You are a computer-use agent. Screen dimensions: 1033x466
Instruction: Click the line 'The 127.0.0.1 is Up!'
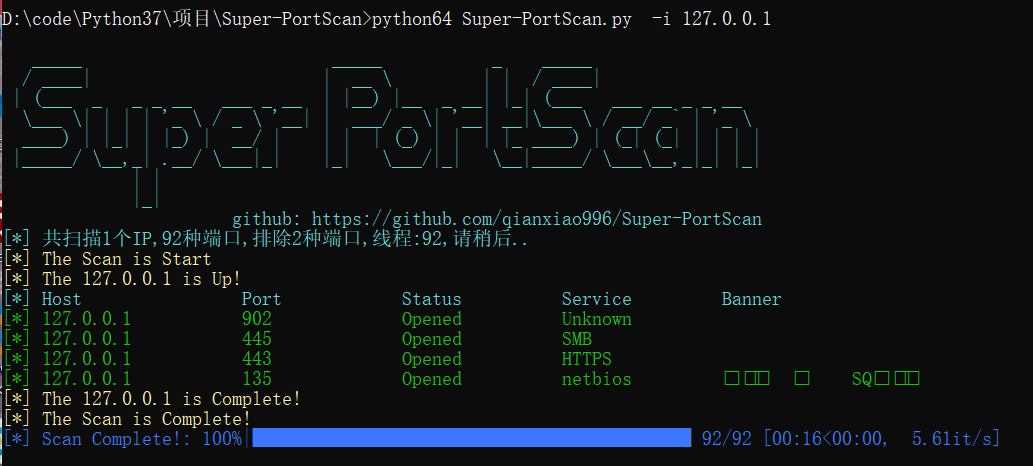[x=142, y=279]
